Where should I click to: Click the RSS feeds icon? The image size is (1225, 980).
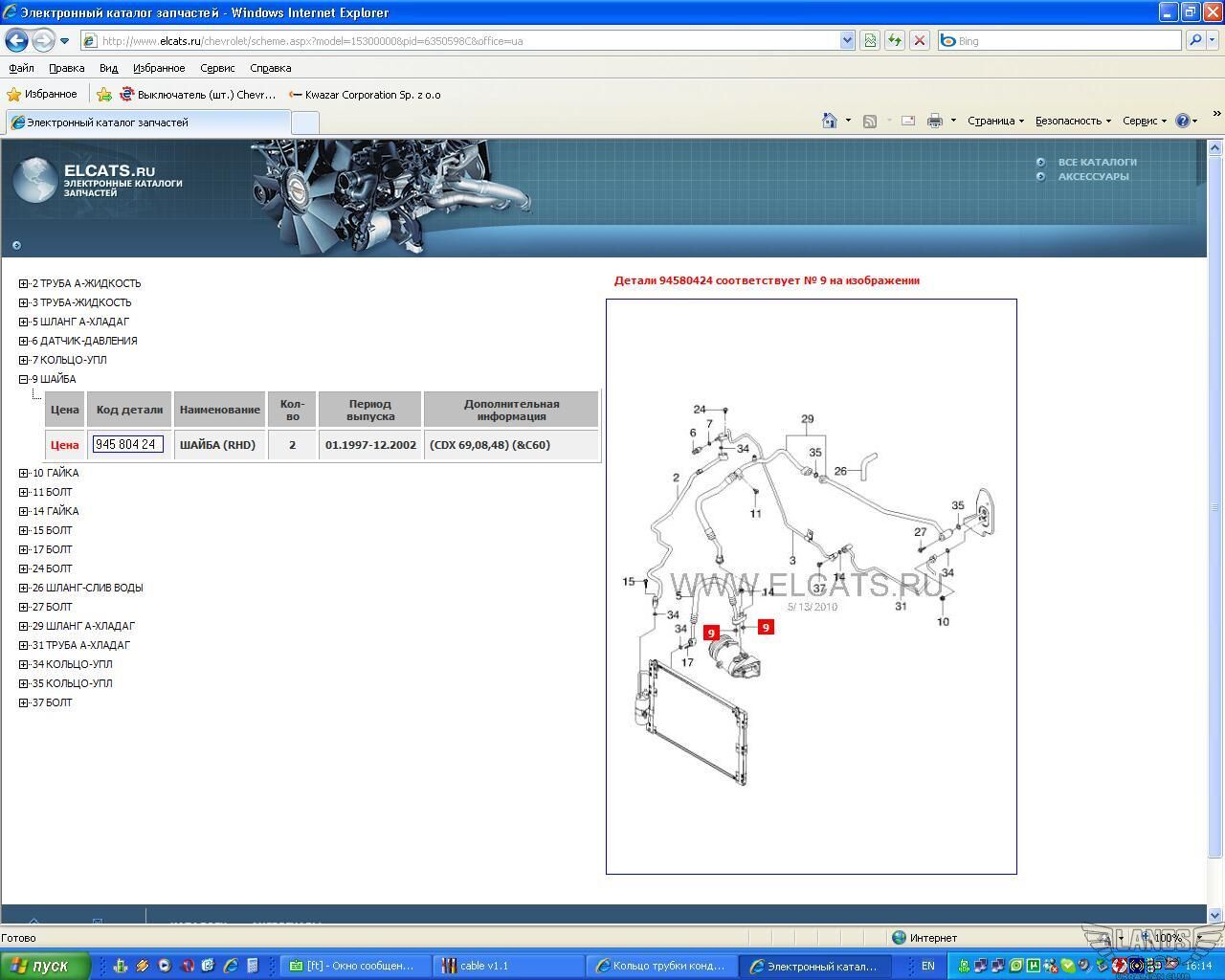(x=870, y=121)
